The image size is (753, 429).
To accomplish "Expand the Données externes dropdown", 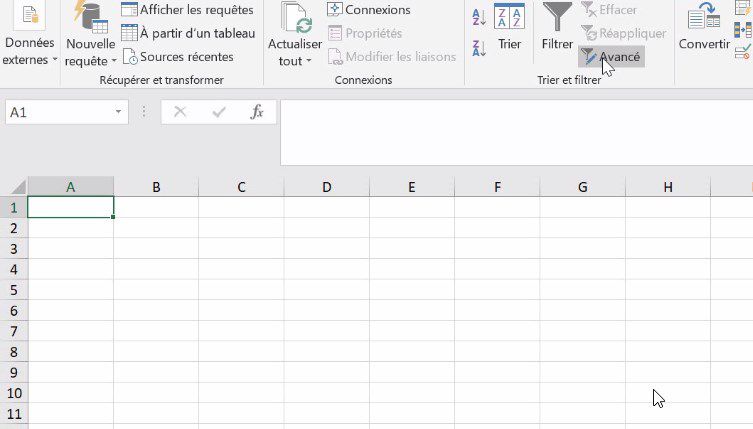I will [x=29, y=62].
